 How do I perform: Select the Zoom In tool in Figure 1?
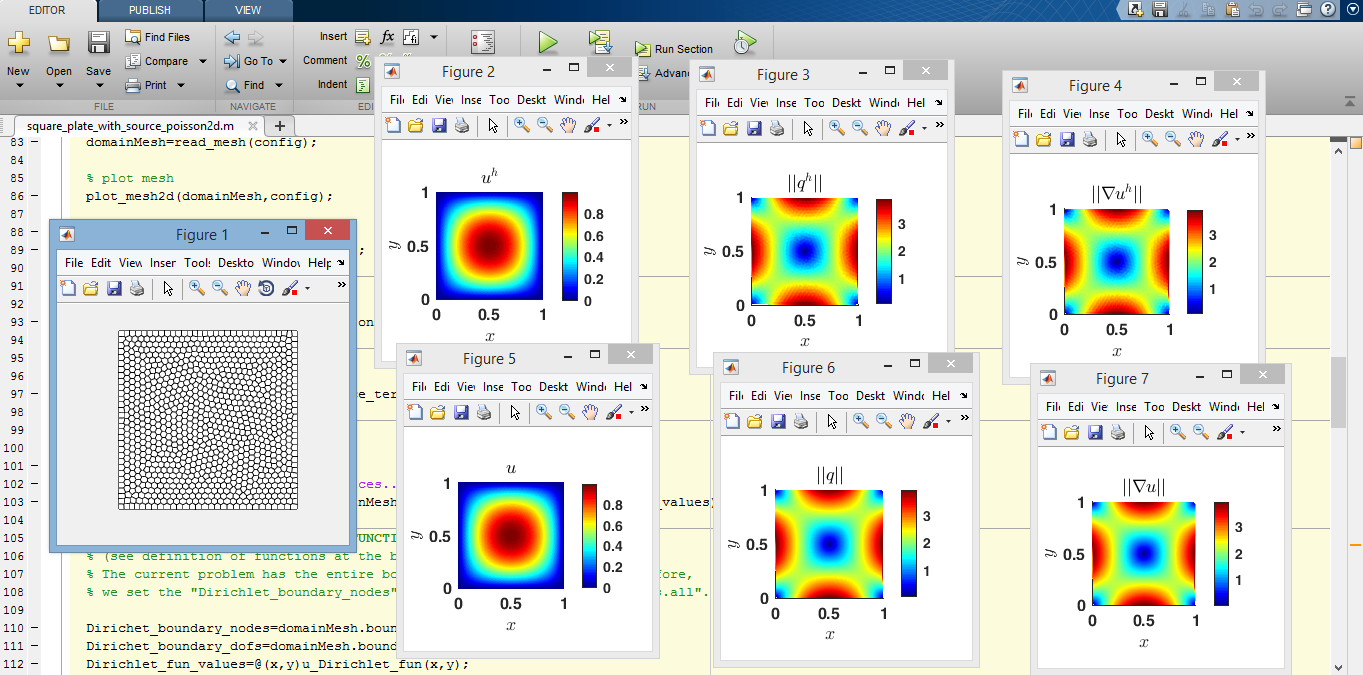coord(197,288)
